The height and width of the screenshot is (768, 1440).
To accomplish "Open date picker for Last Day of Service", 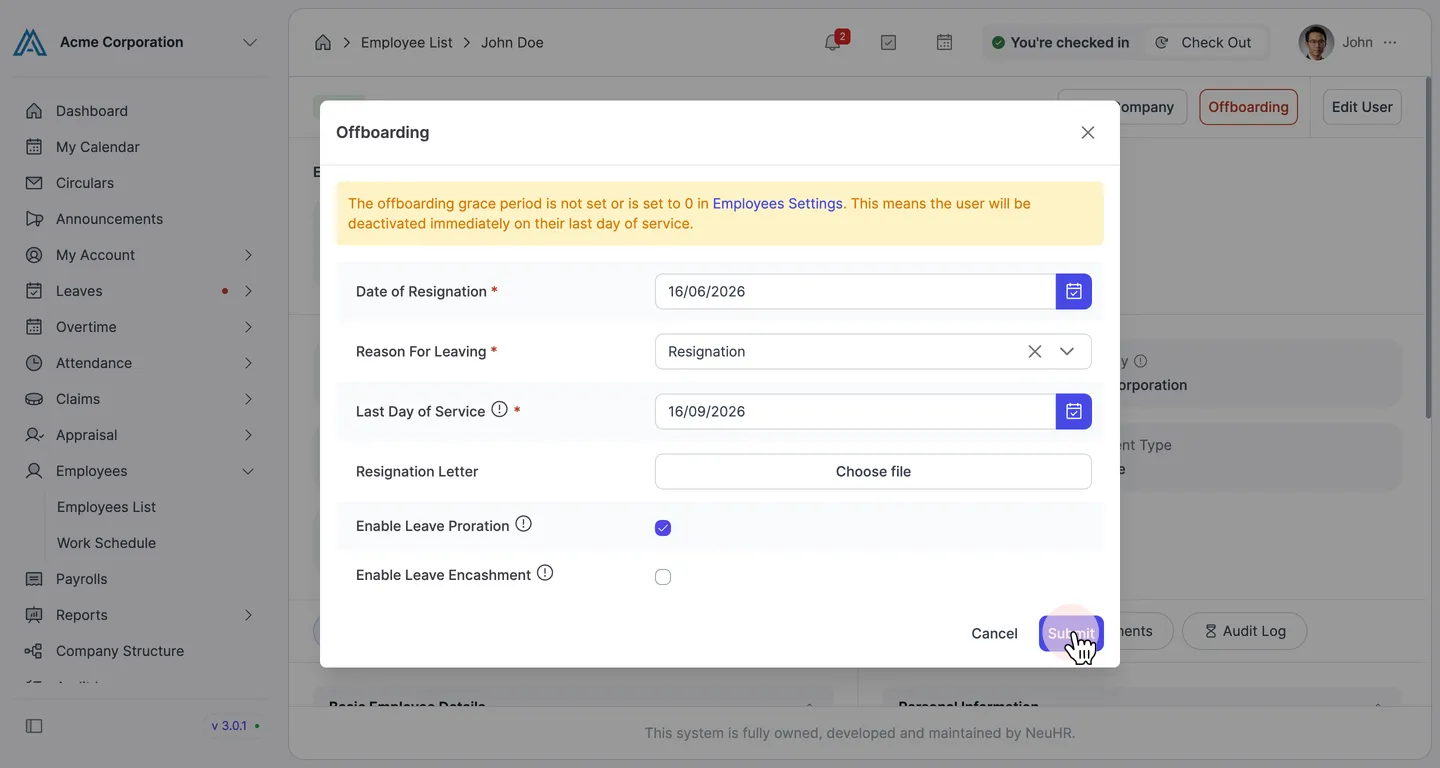I will (1074, 411).
